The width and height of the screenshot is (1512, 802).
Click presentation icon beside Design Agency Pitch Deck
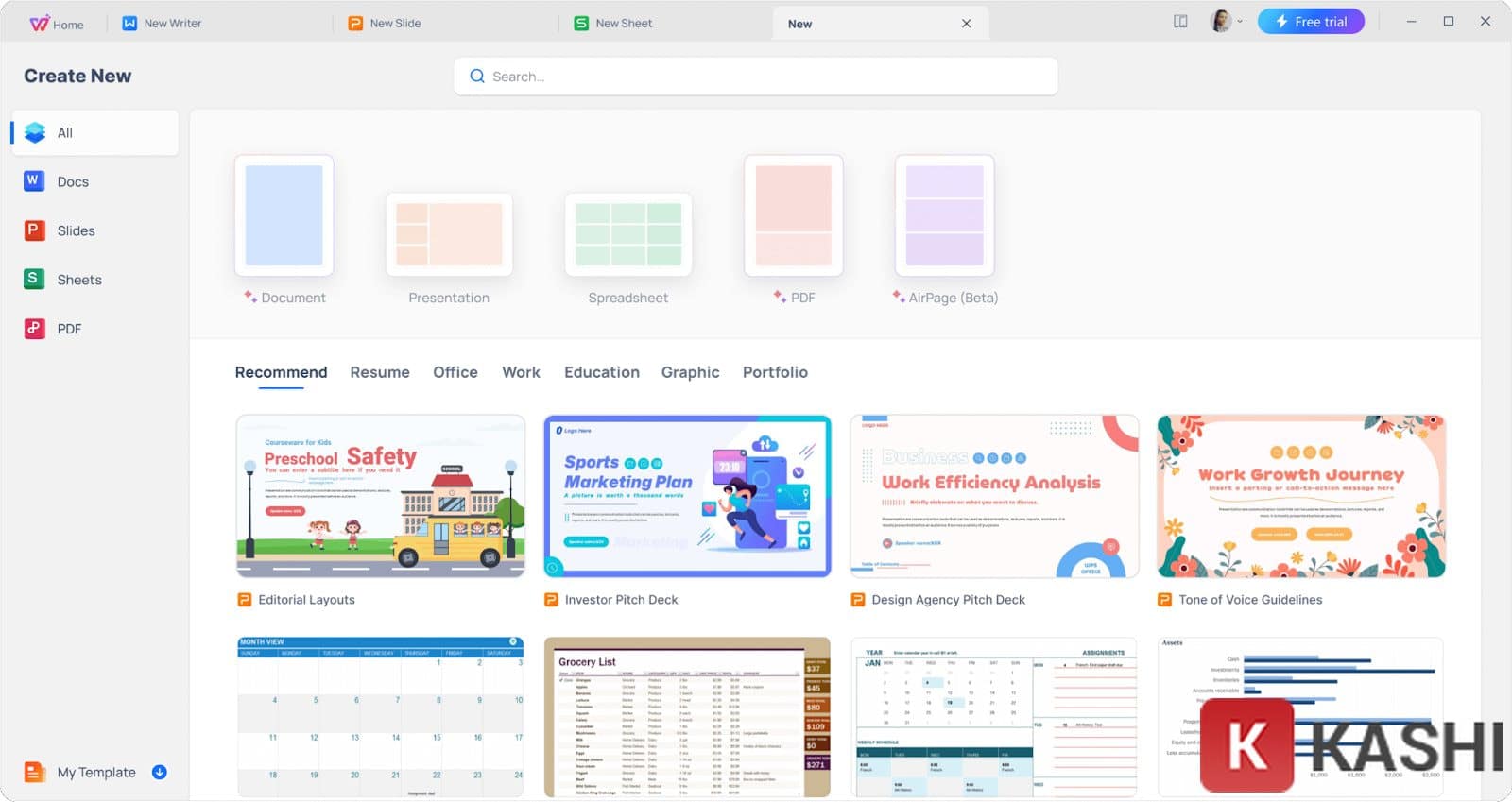858,600
